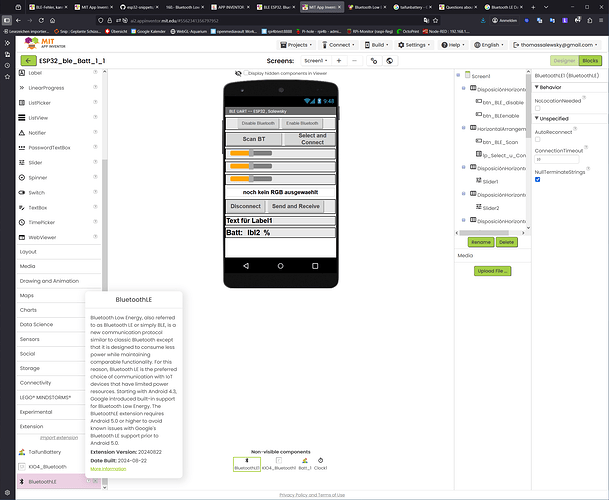Image resolution: width=609 pixels, height=500 pixels.
Task: Open the project properties icon beside the minus button
Action: (x=374, y=61)
